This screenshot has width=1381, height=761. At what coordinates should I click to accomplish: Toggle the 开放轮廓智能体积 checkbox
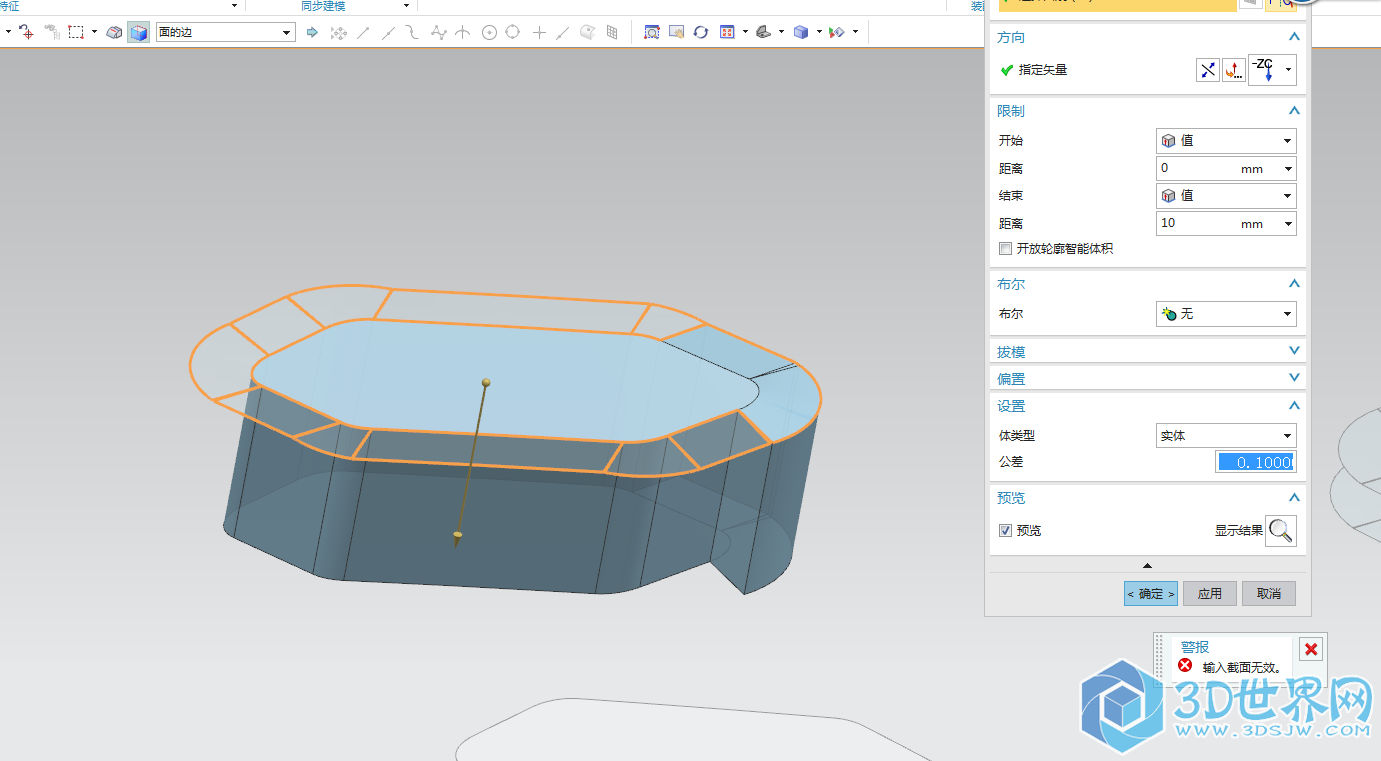coord(1006,249)
